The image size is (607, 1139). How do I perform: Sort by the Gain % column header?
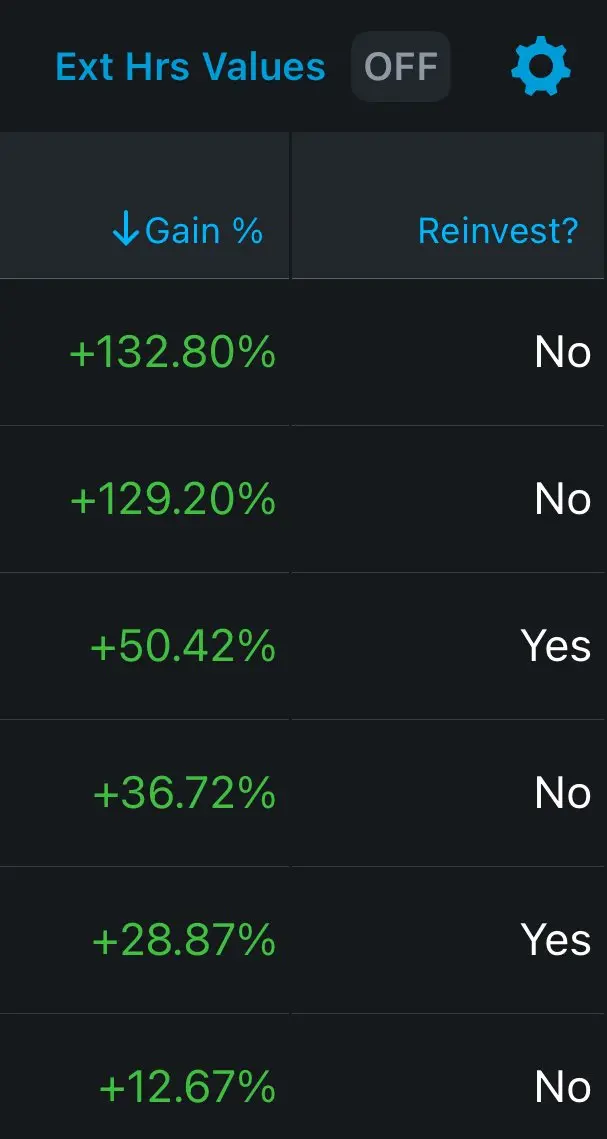[187, 231]
